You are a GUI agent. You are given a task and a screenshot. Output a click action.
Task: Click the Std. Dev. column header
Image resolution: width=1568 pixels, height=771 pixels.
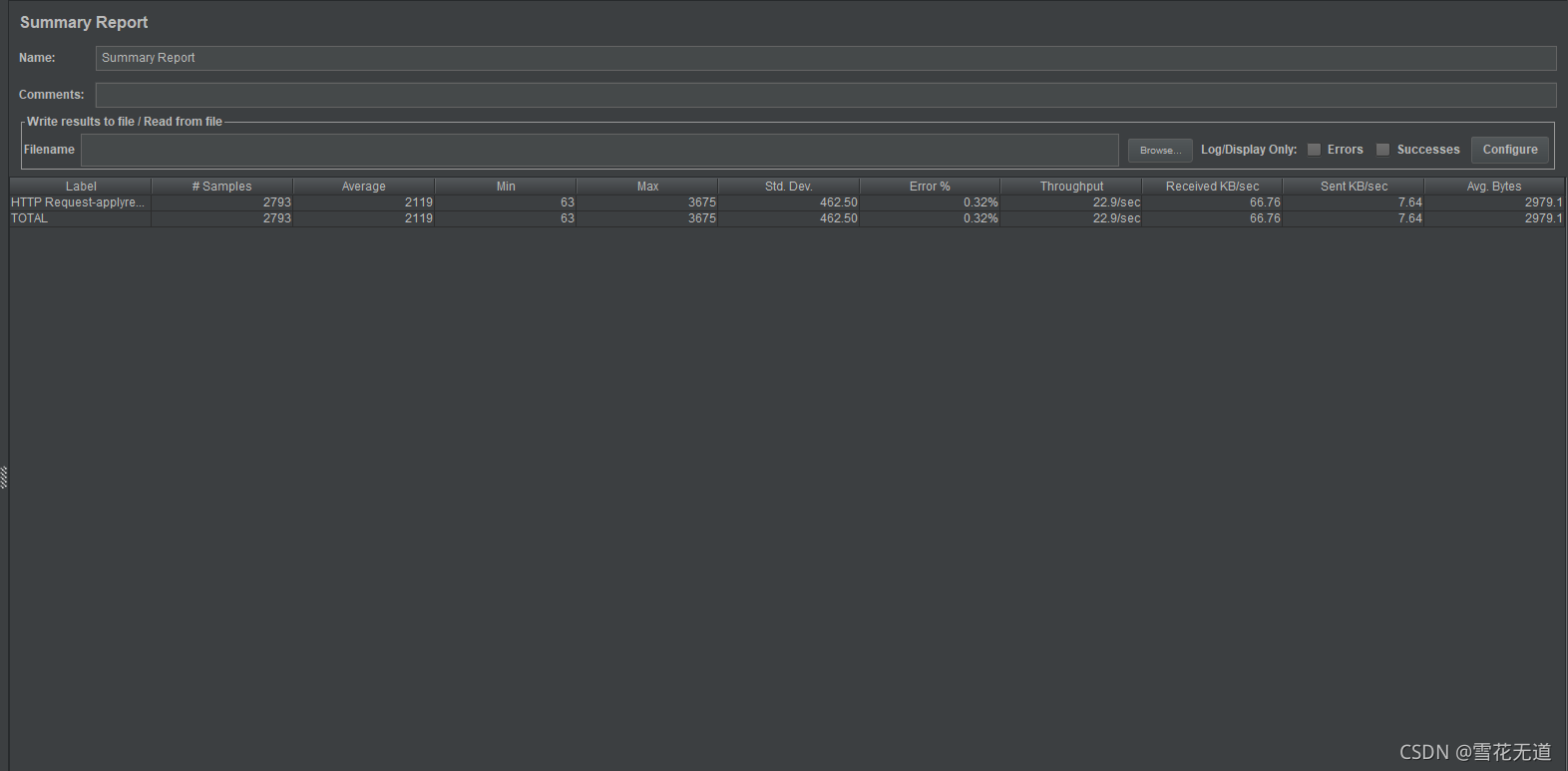point(789,187)
